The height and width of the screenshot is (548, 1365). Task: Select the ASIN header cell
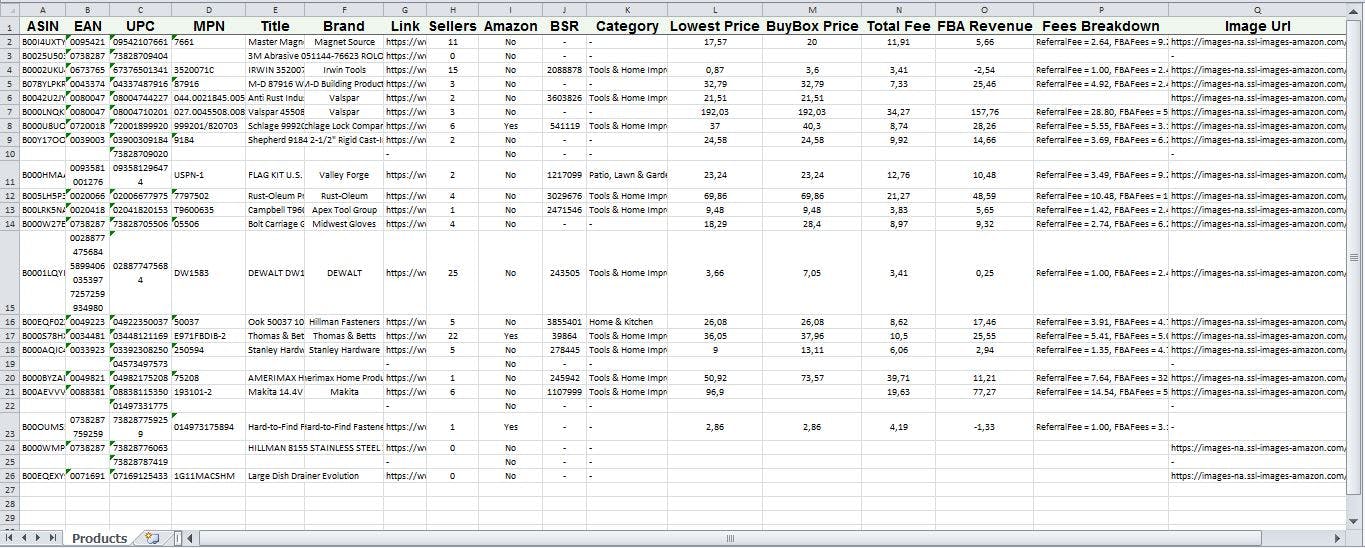coord(43,26)
